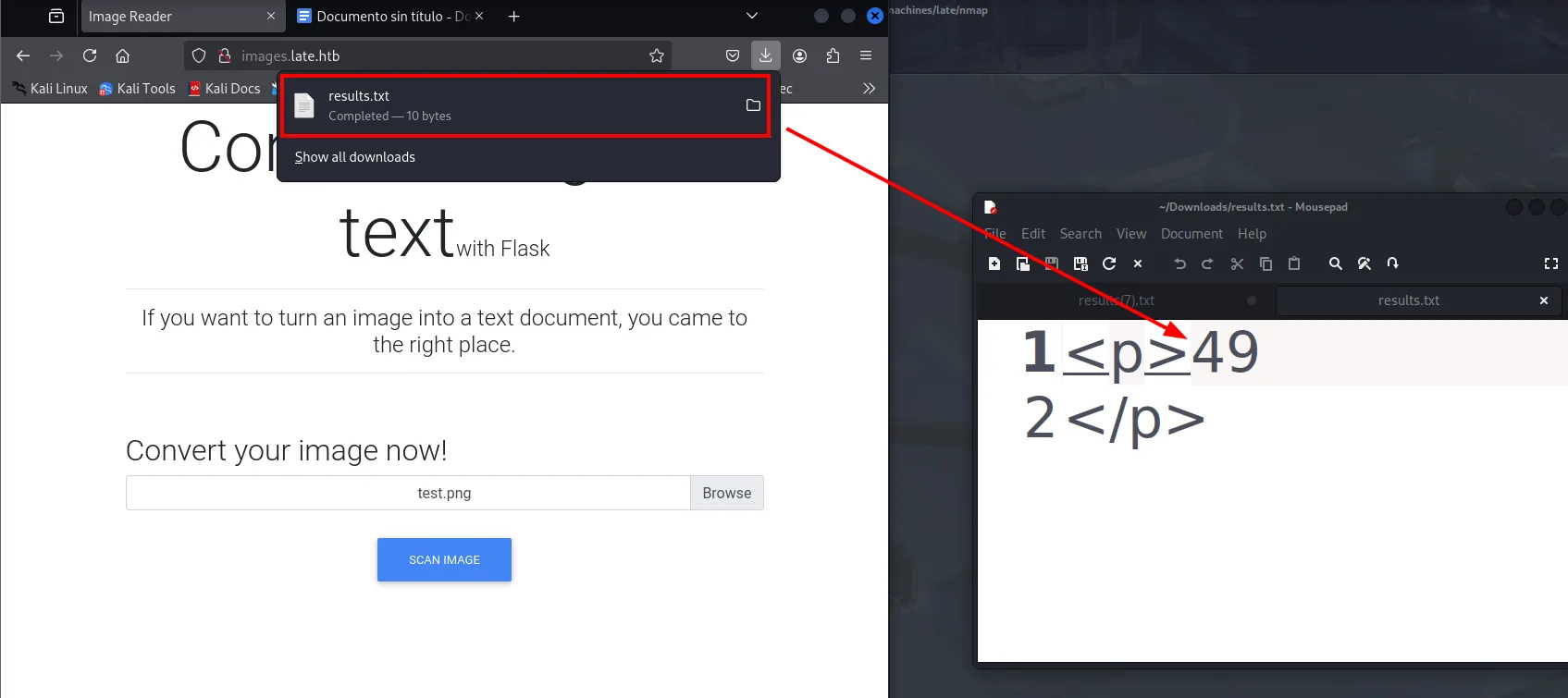Click Show all downloads link
Image resolution: width=1568 pixels, height=698 pixels.
(355, 157)
